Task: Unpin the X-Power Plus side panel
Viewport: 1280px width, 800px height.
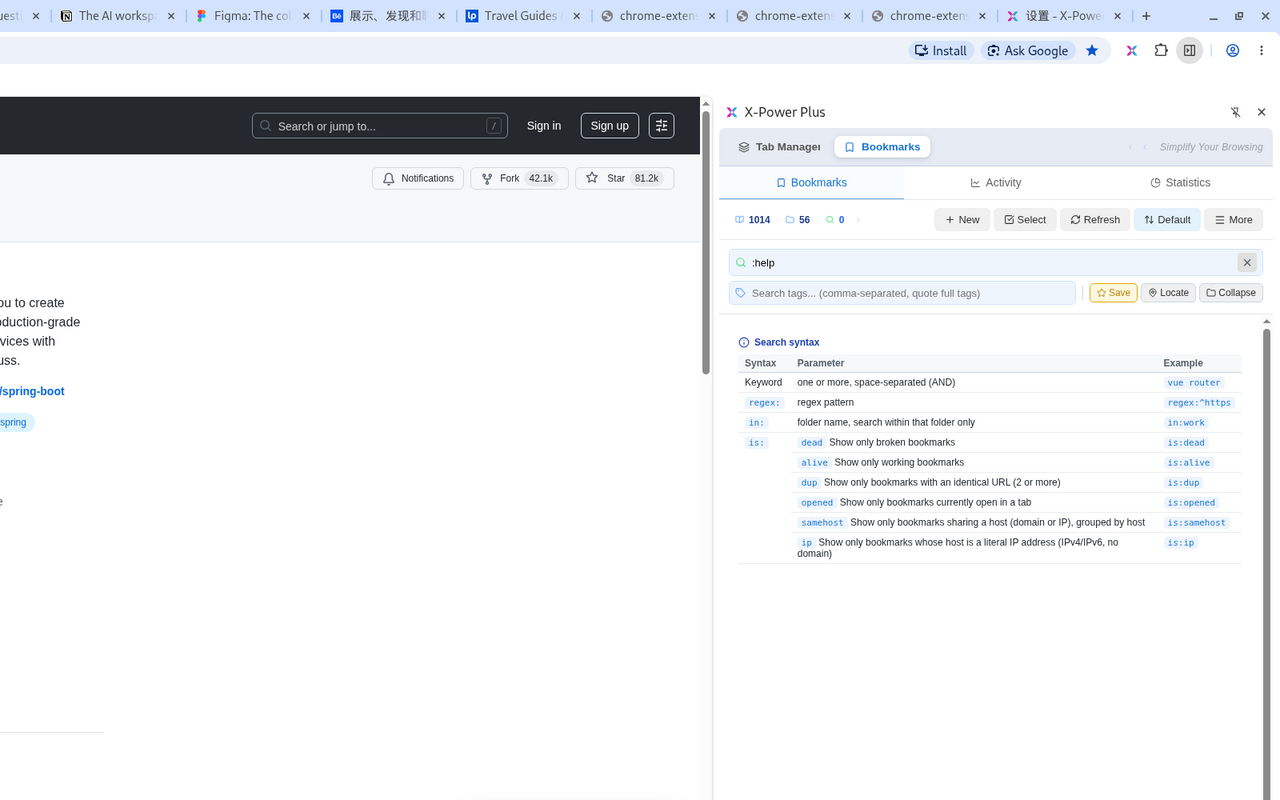Action: 1236,113
